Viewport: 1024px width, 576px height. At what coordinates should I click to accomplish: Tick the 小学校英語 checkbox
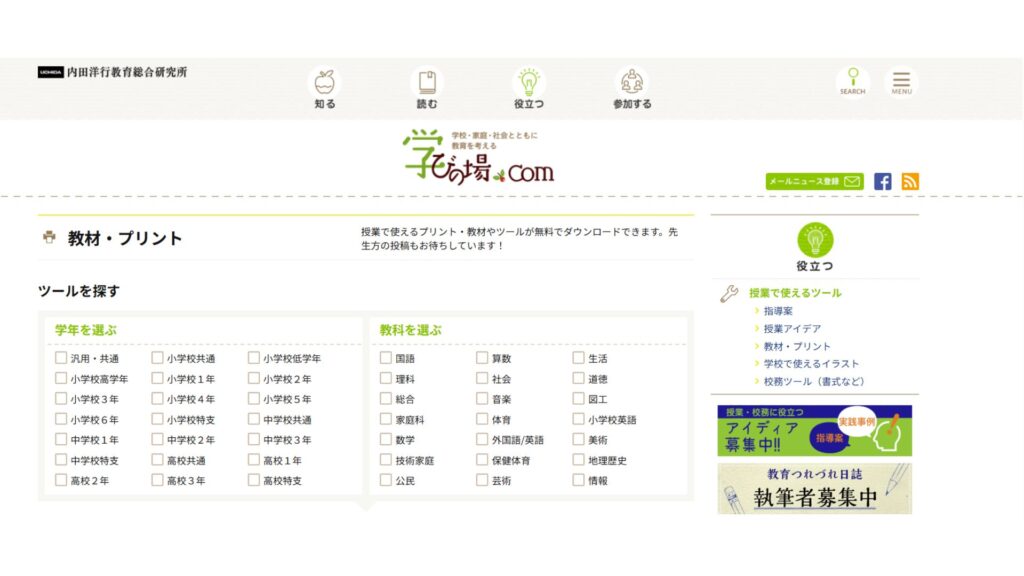click(579, 419)
